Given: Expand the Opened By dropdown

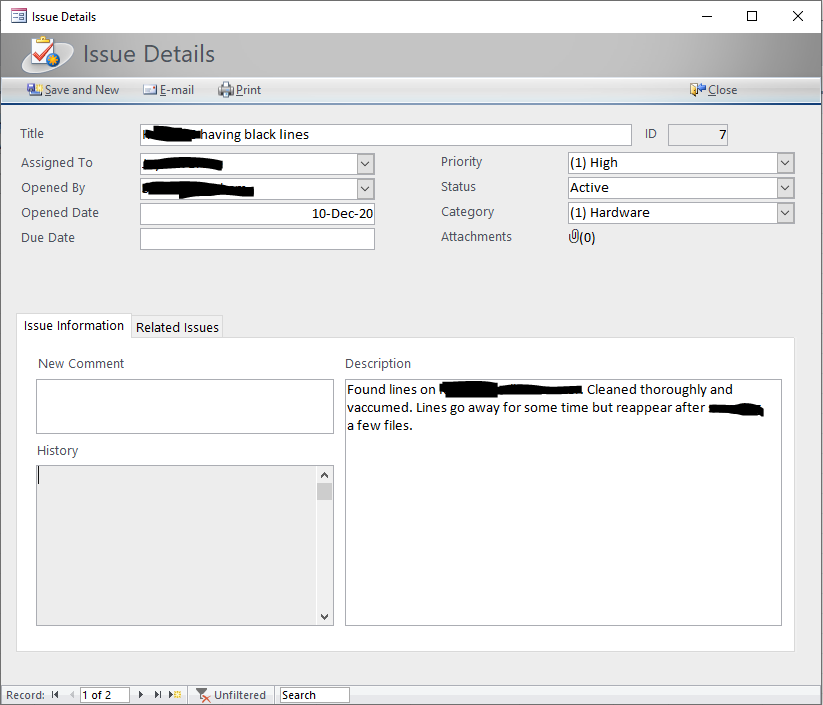Looking at the screenshot, I should pyautogui.click(x=365, y=189).
